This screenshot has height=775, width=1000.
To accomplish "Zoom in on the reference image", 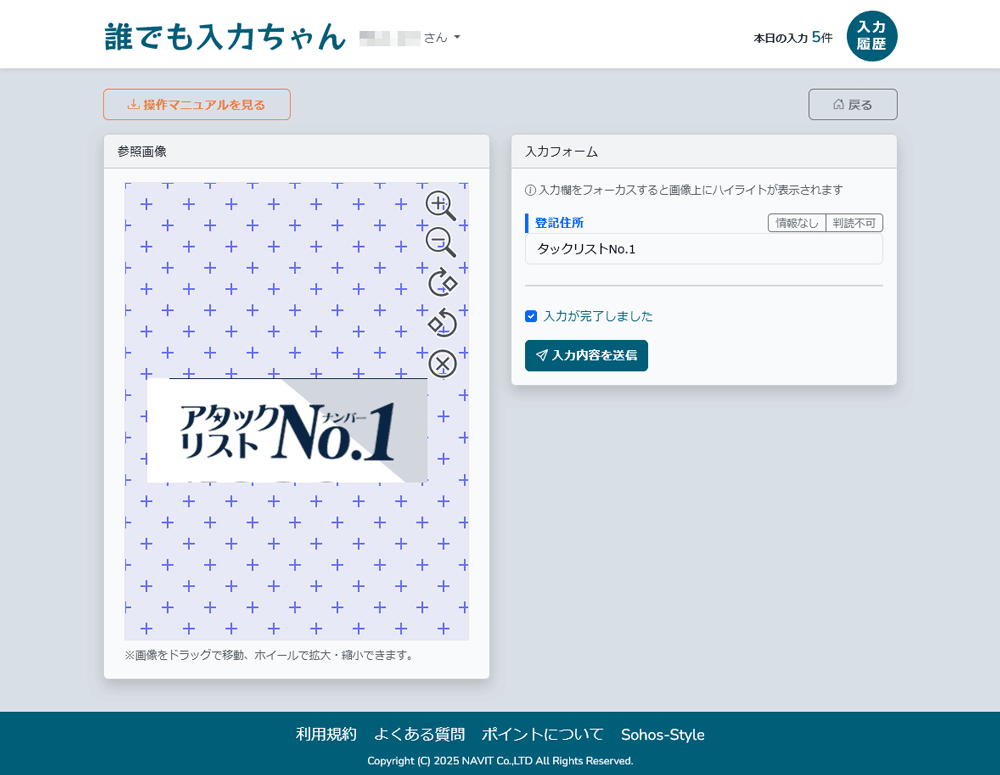I will click(x=440, y=205).
